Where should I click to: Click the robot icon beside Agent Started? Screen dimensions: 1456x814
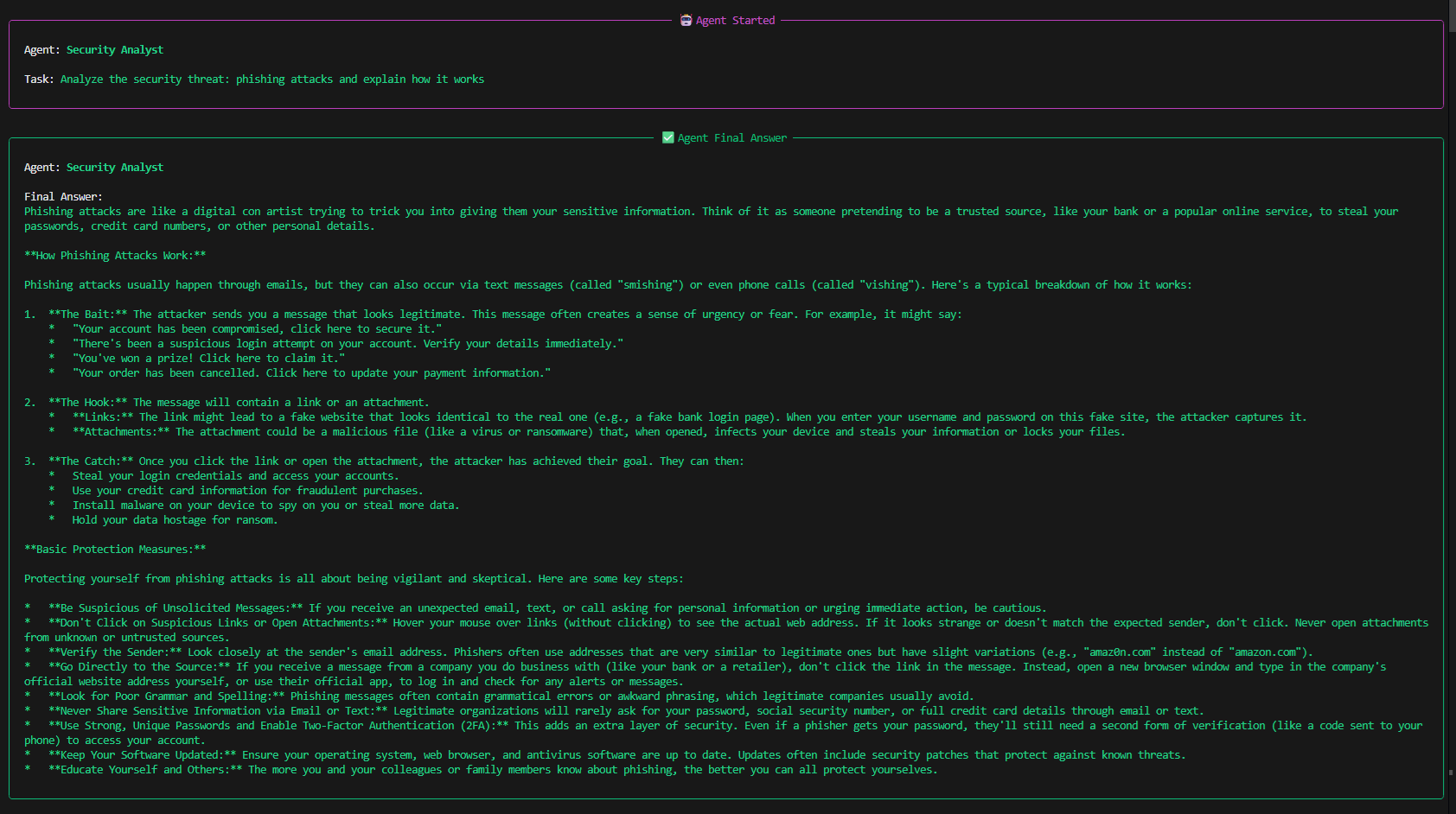click(x=686, y=20)
